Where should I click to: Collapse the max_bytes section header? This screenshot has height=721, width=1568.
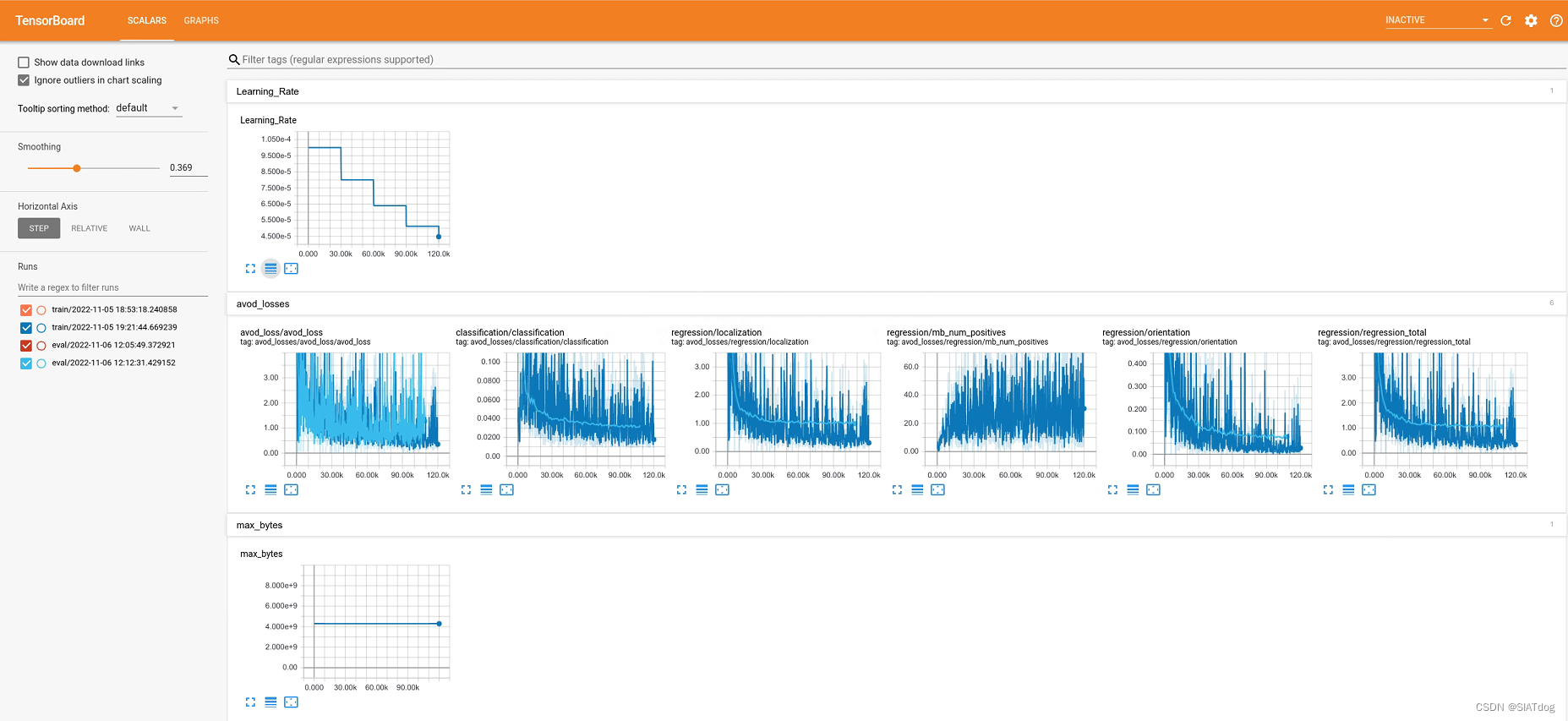tap(896, 525)
